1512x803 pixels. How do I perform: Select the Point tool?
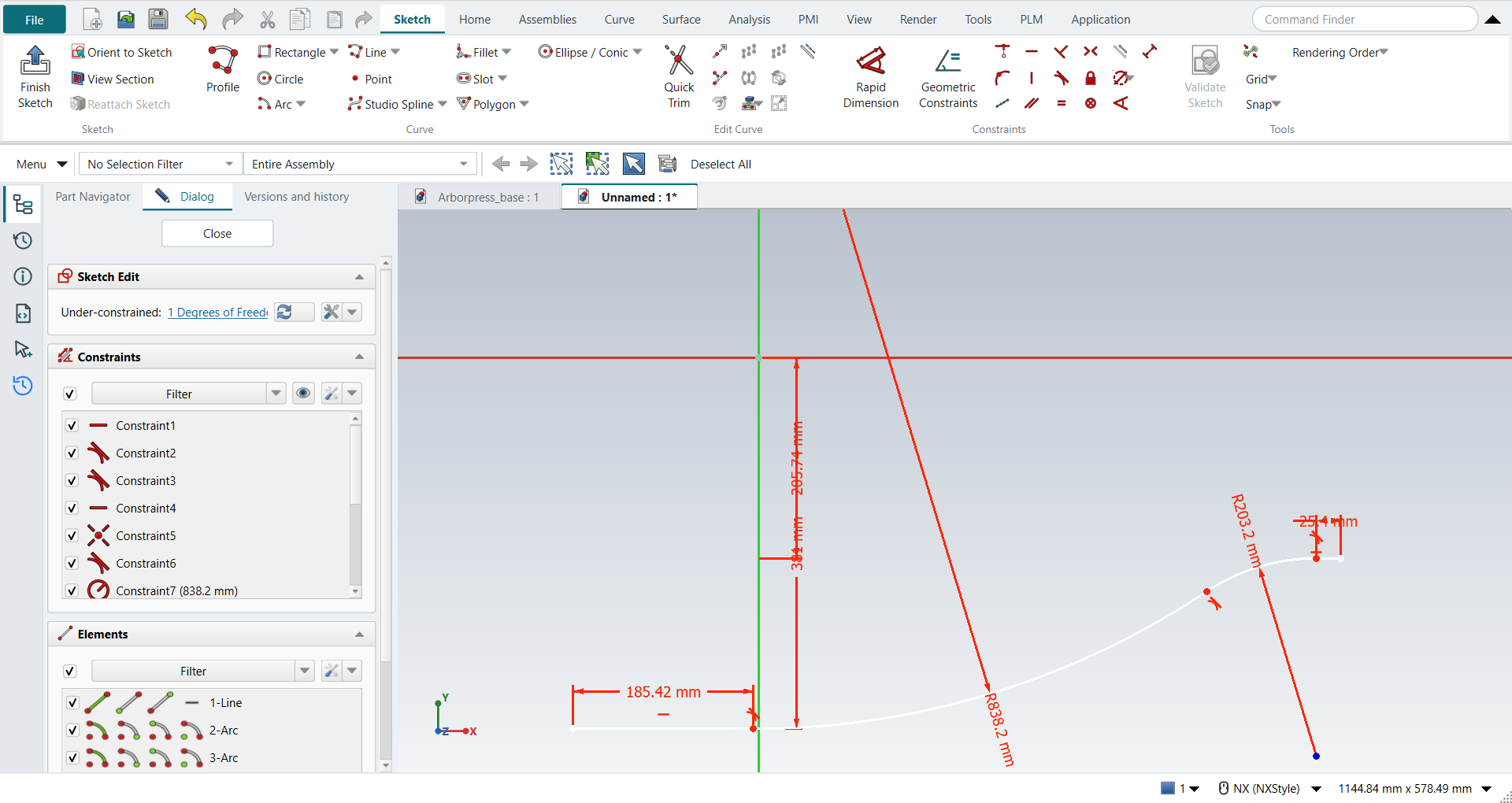pos(371,79)
